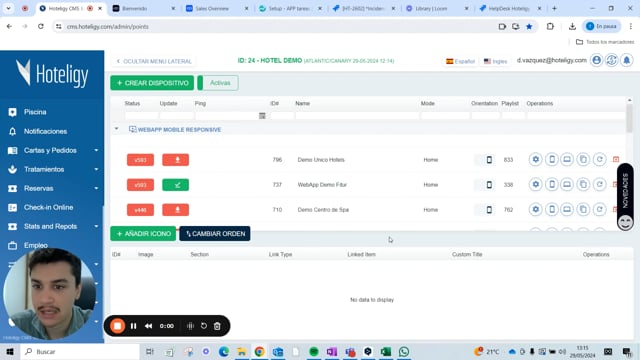
Task: Click CREAR DISPOSITIVO button
Action: pos(152,83)
